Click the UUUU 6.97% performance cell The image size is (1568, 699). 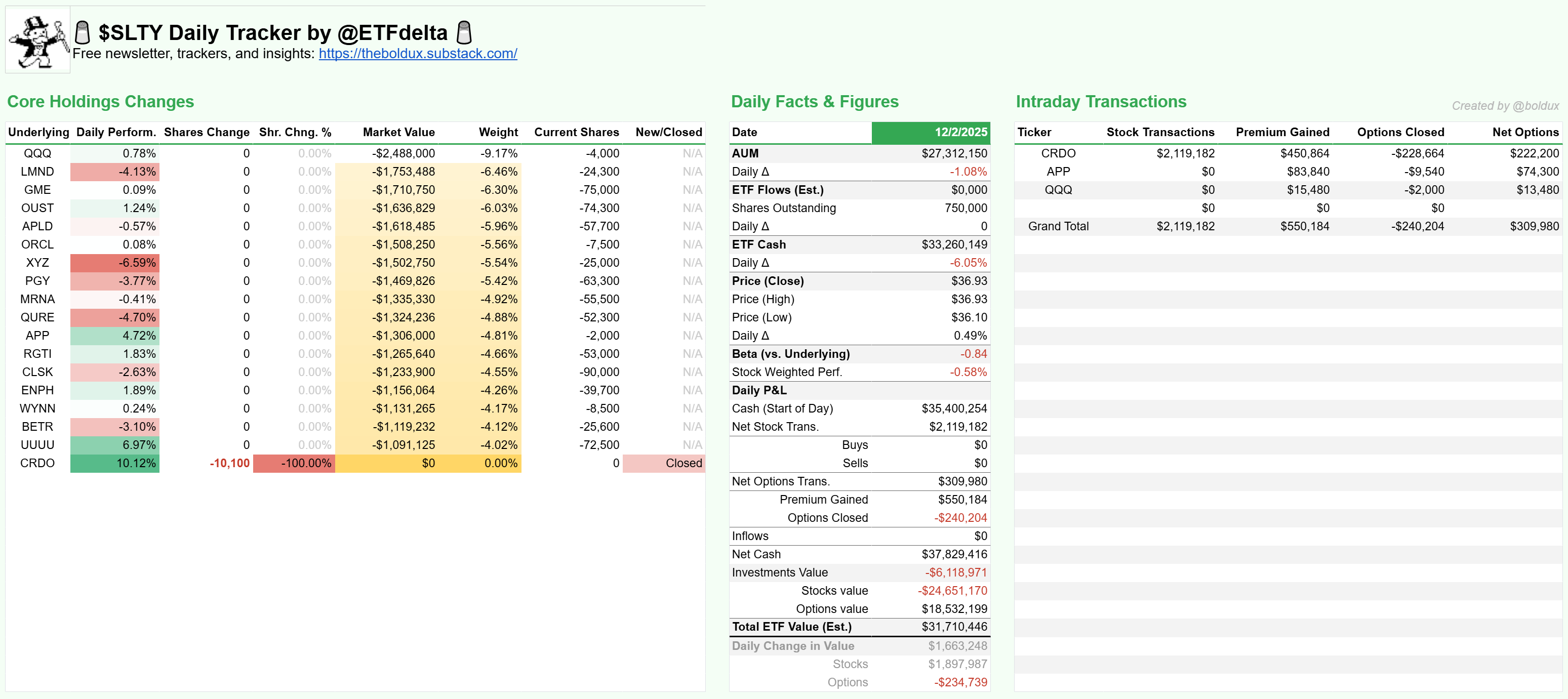[115, 445]
